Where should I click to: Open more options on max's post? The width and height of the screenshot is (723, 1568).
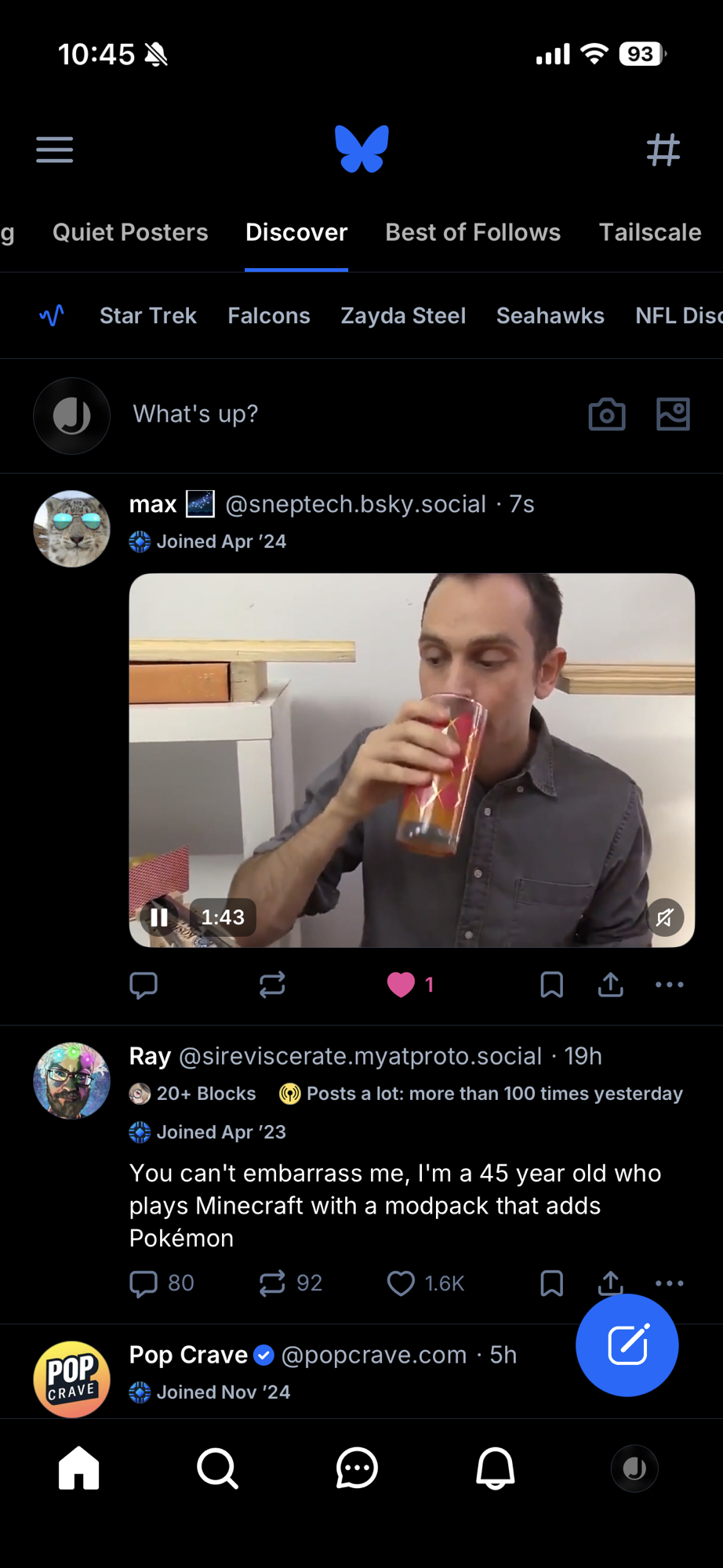pos(669,985)
